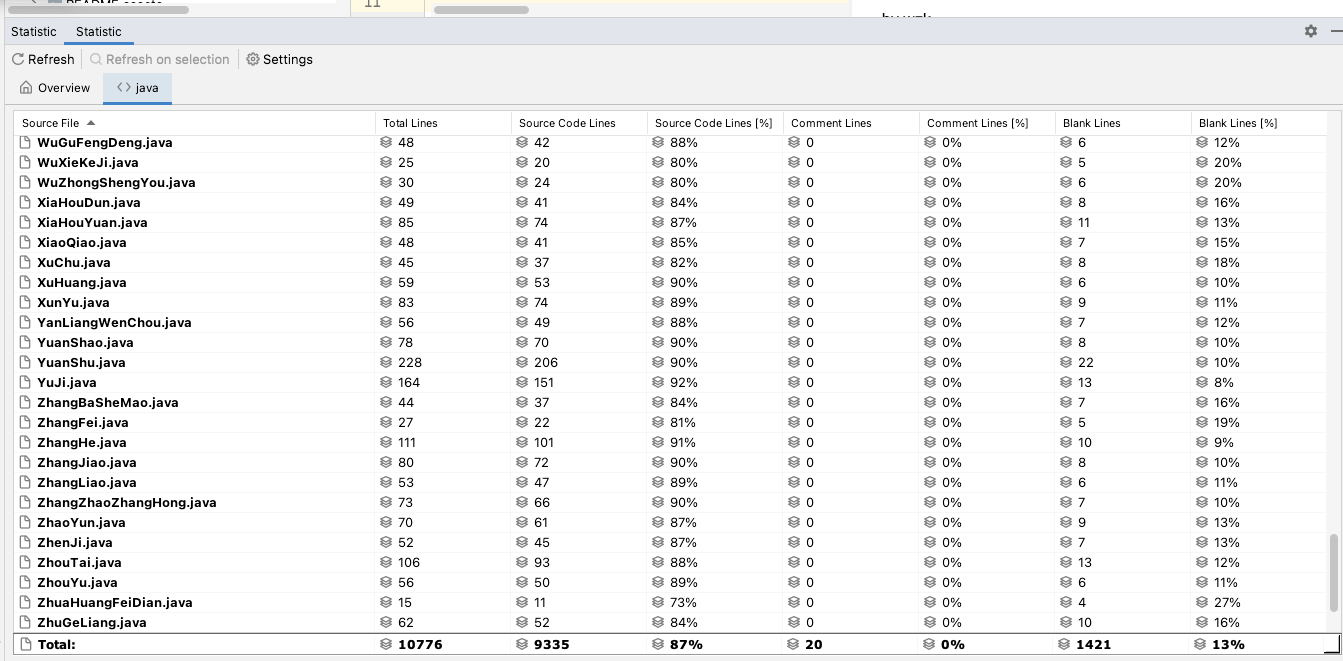Screen dimensions: 1343x661
Task: Click the Total: label in the summary row
Action: click(56, 644)
